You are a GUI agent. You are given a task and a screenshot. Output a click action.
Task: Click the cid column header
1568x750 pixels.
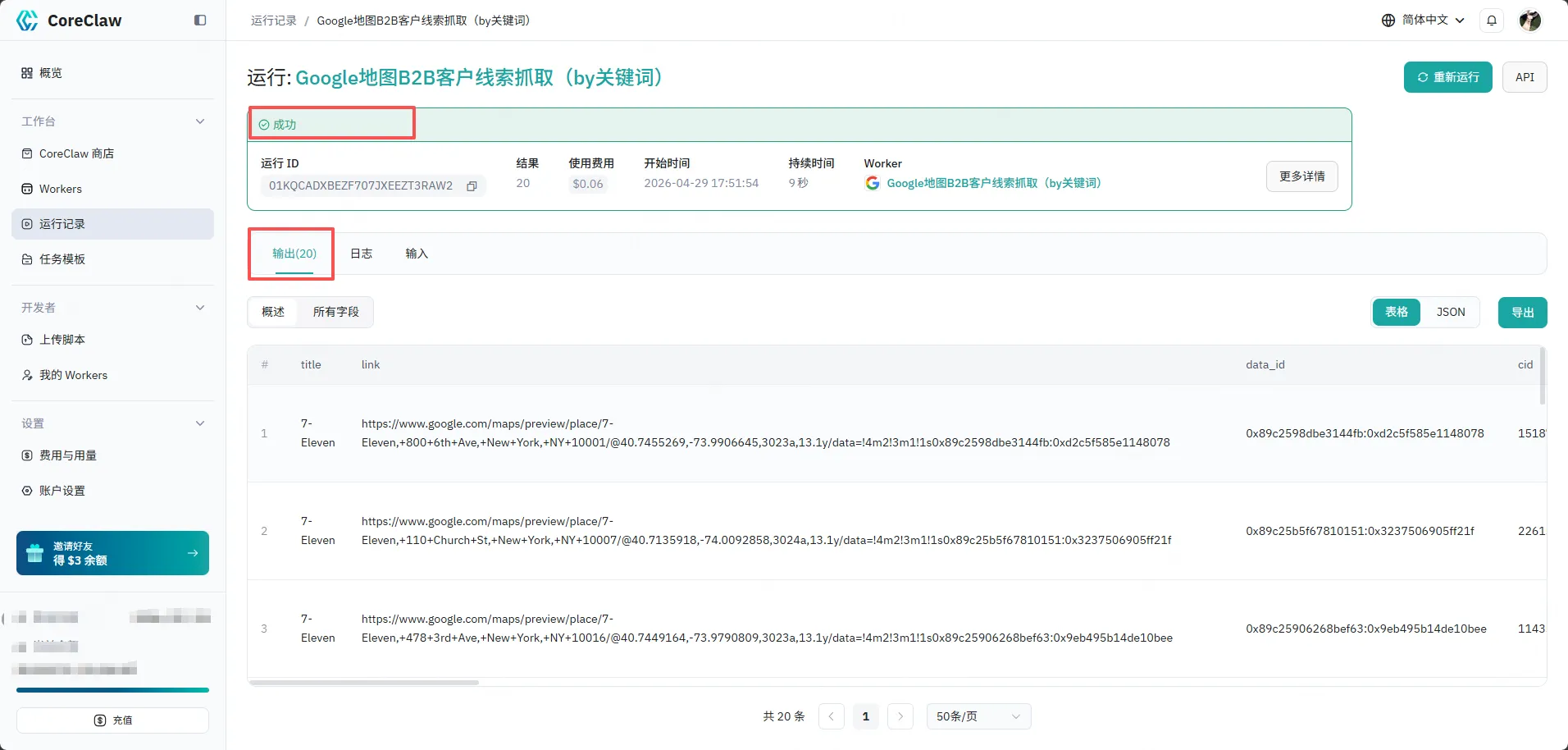(x=1525, y=364)
